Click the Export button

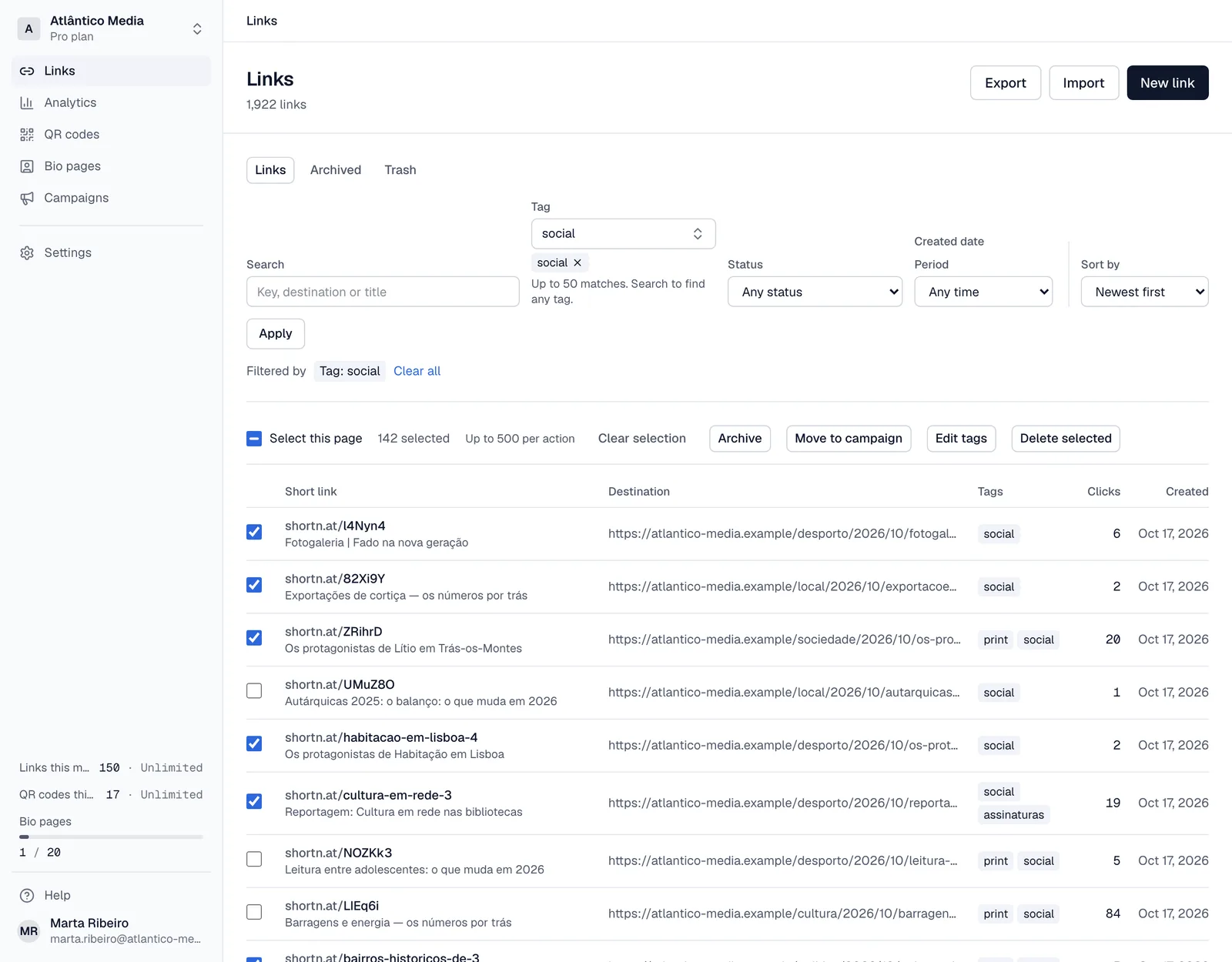coord(1006,82)
